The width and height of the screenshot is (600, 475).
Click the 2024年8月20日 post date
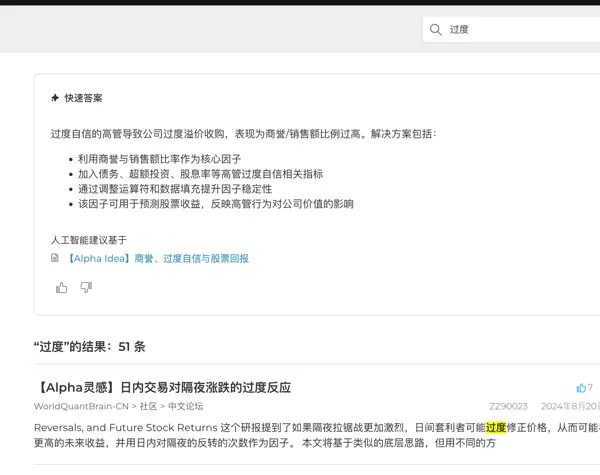[570, 407]
